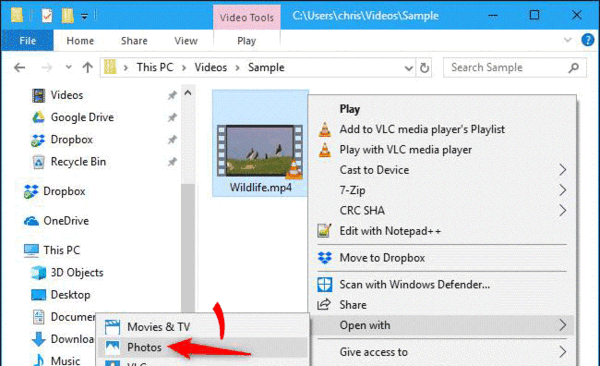Image resolution: width=600 pixels, height=366 pixels.
Task: Click the New Folder quick access icon
Action: tap(67, 16)
